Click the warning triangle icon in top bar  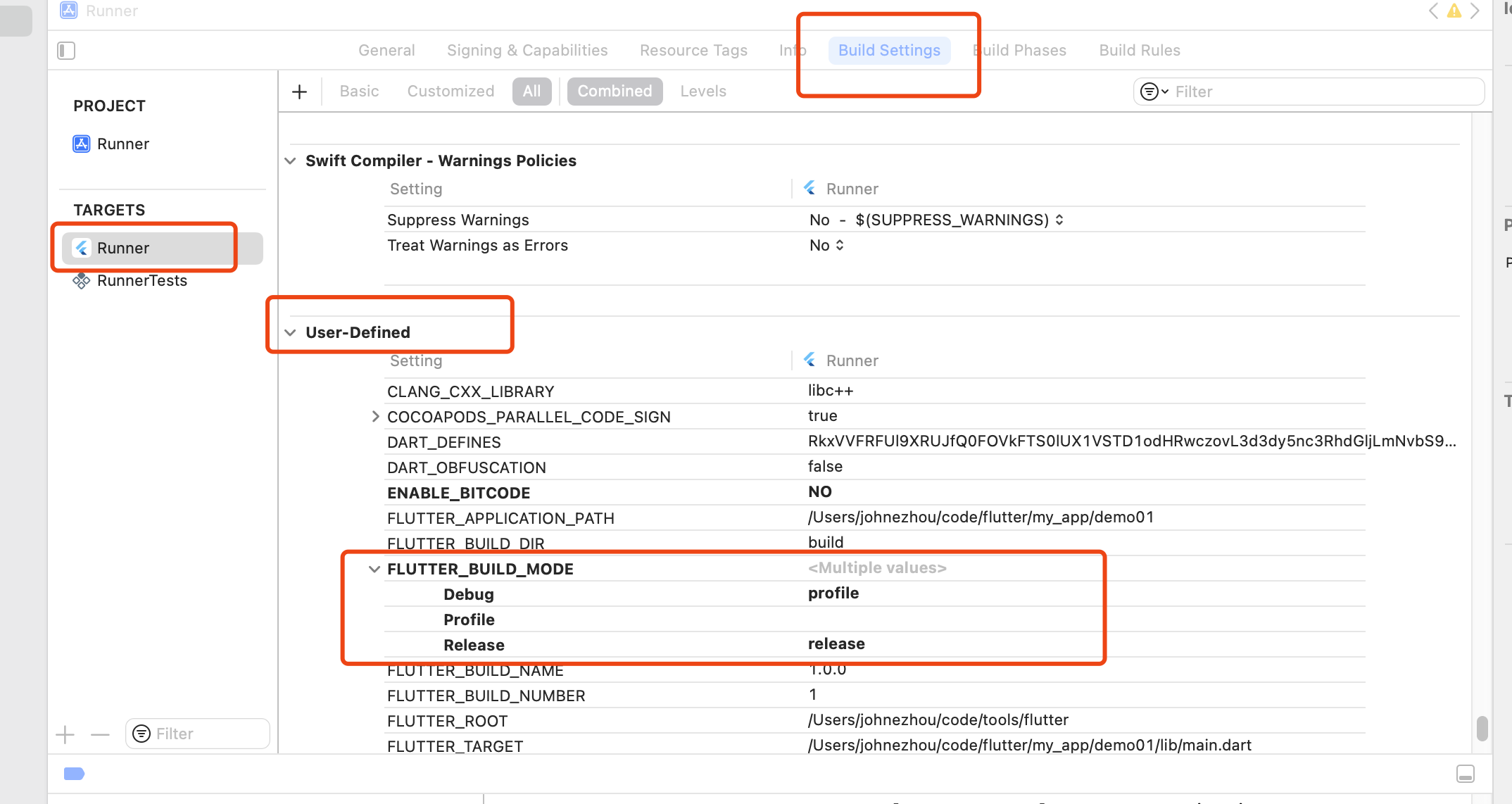1454,11
